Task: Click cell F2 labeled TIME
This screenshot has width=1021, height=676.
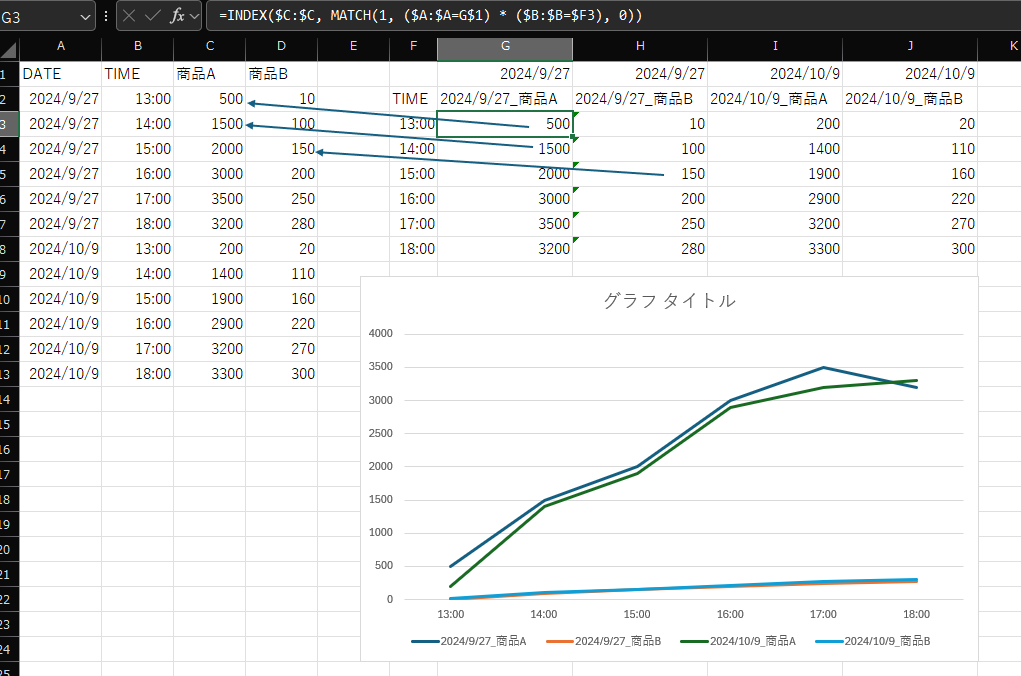Action: [413, 99]
